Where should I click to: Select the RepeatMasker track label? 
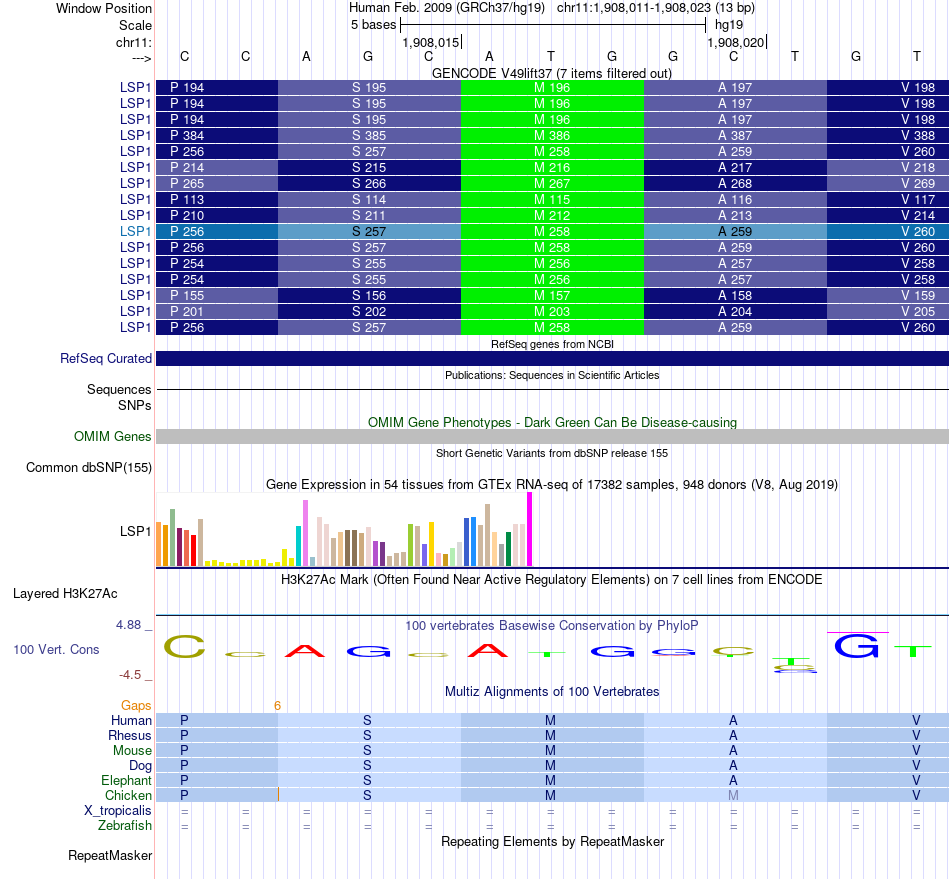[110, 855]
